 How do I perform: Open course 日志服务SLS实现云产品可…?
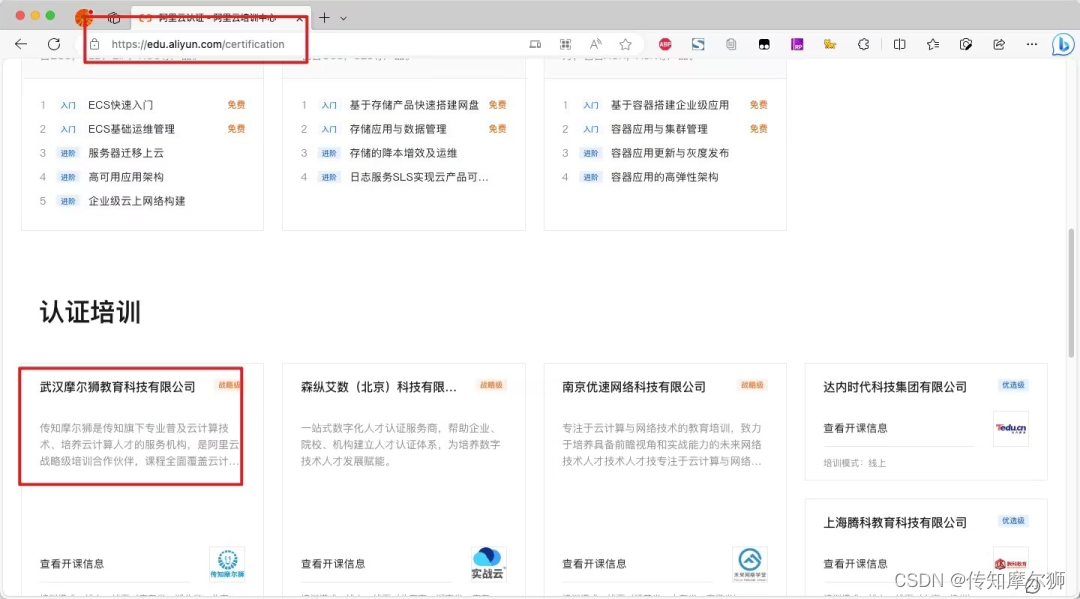pos(419,177)
